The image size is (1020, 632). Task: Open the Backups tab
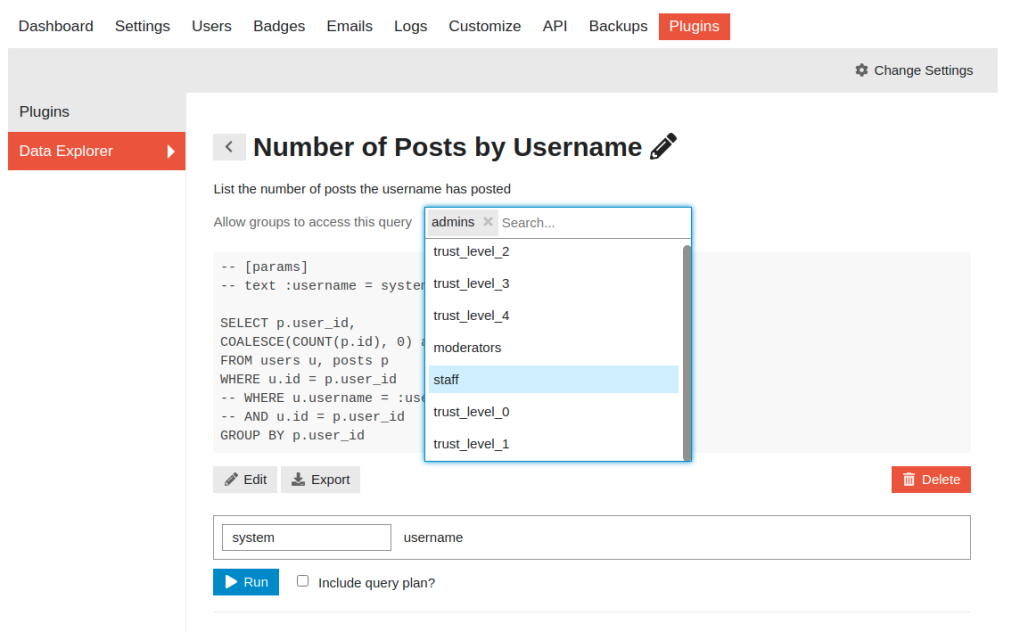pyautogui.click(x=618, y=26)
